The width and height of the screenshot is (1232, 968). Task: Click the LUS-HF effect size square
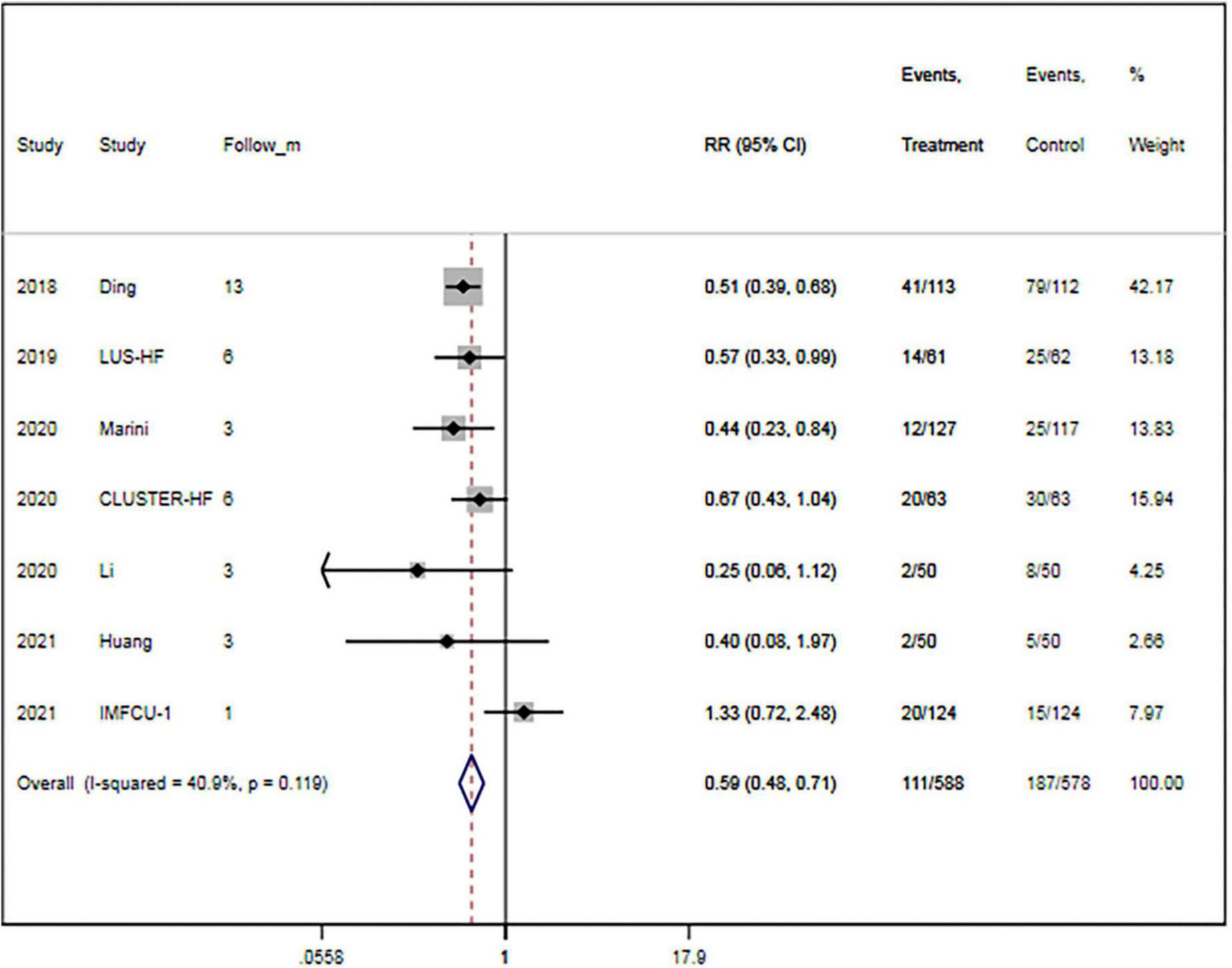click(x=470, y=356)
